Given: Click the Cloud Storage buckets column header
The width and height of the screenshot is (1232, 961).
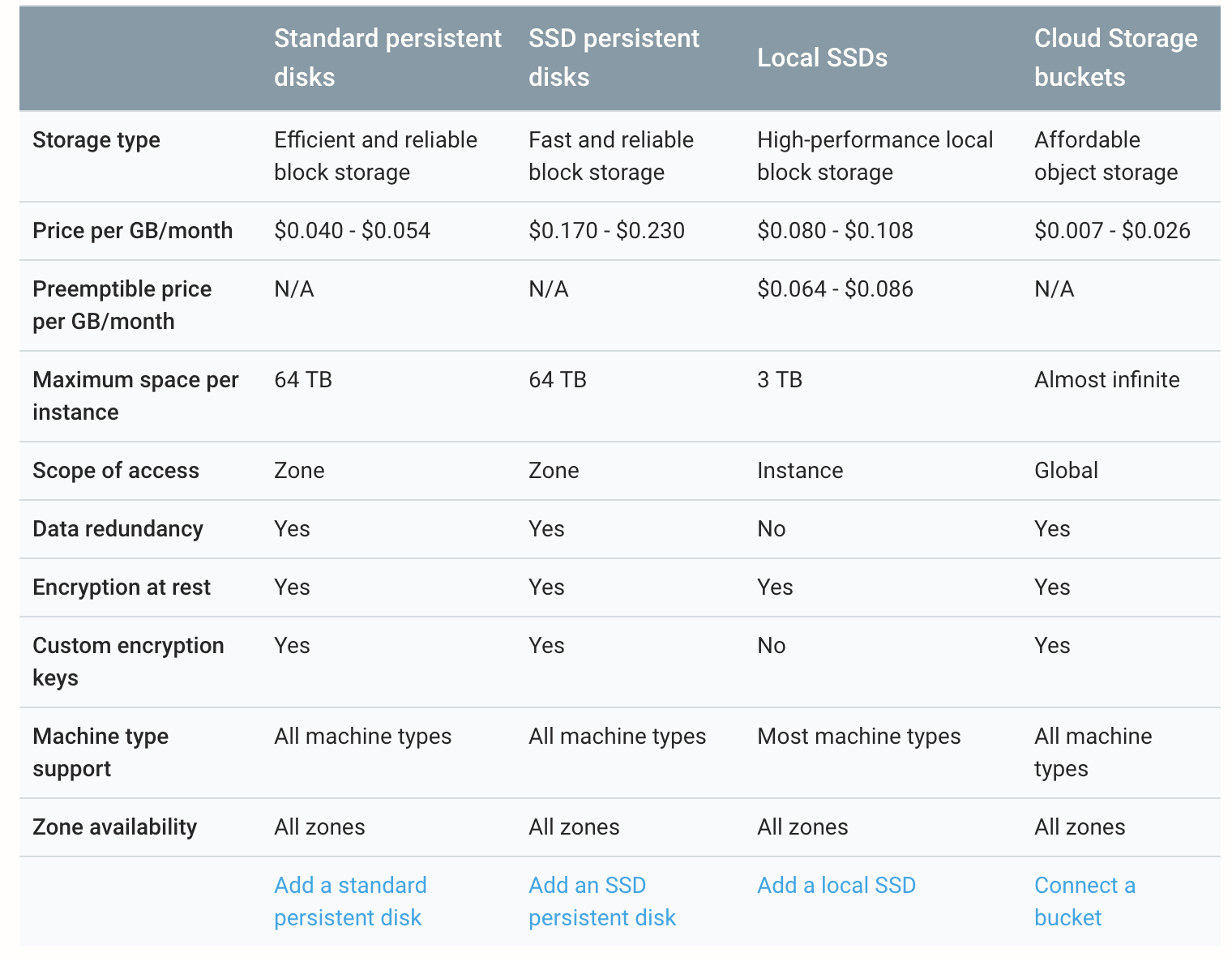Looking at the screenshot, I should tap(1115, 58).
